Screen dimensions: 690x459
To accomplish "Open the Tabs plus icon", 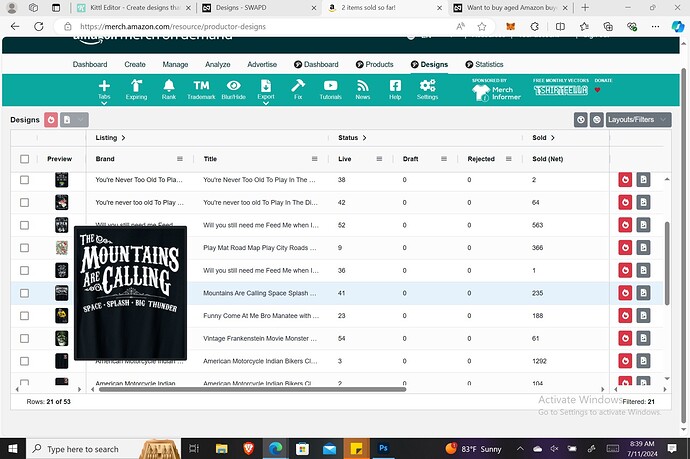I will pos(104,89).
